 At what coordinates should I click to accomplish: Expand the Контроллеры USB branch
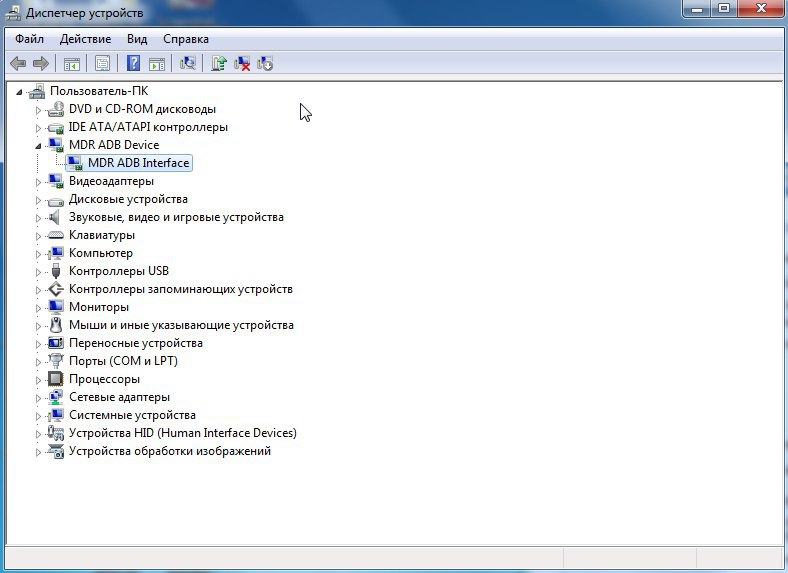click(x=38, y=272)
